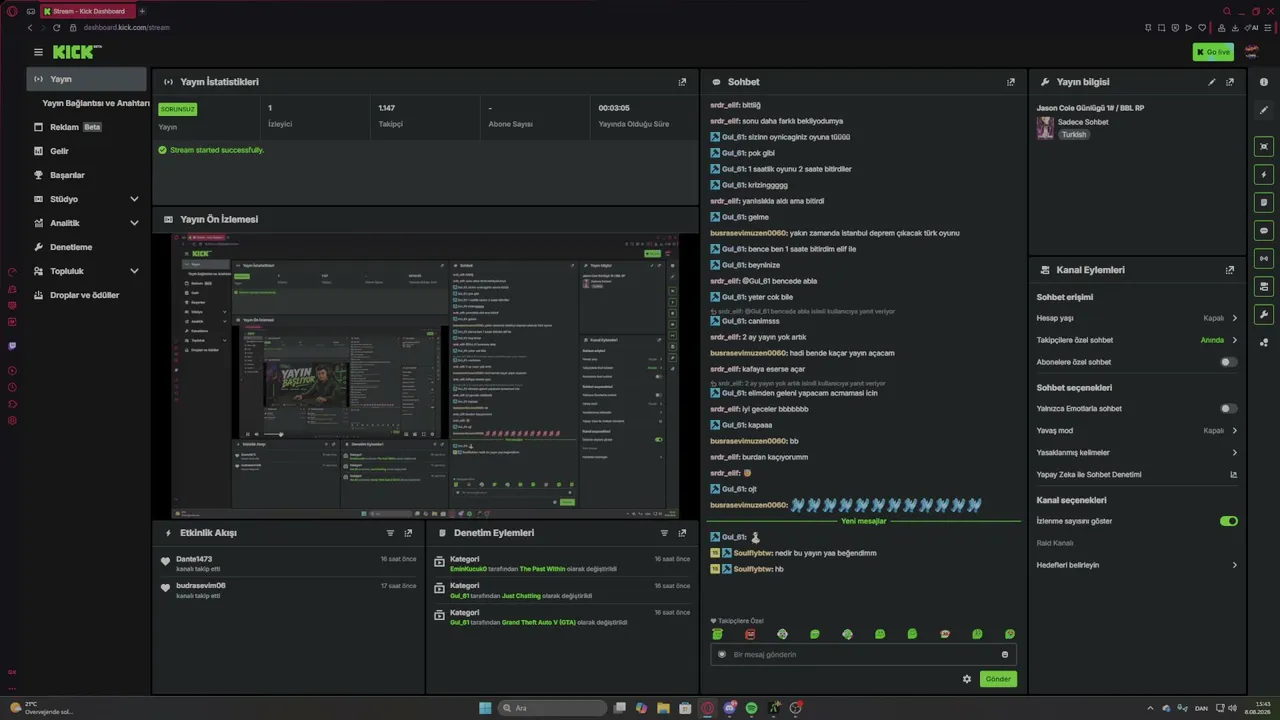Open Yayın Bağlantısı ve Anahtarı
This screenshot has width=1280, height=720.
96,103
